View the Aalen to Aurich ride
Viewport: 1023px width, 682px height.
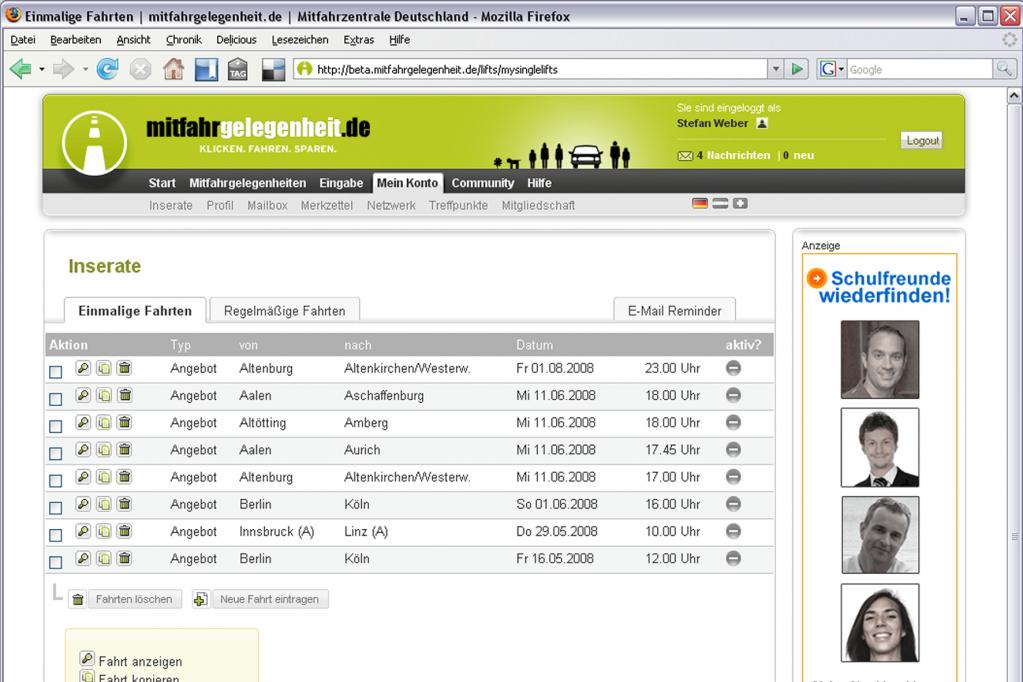coord(83,449)
